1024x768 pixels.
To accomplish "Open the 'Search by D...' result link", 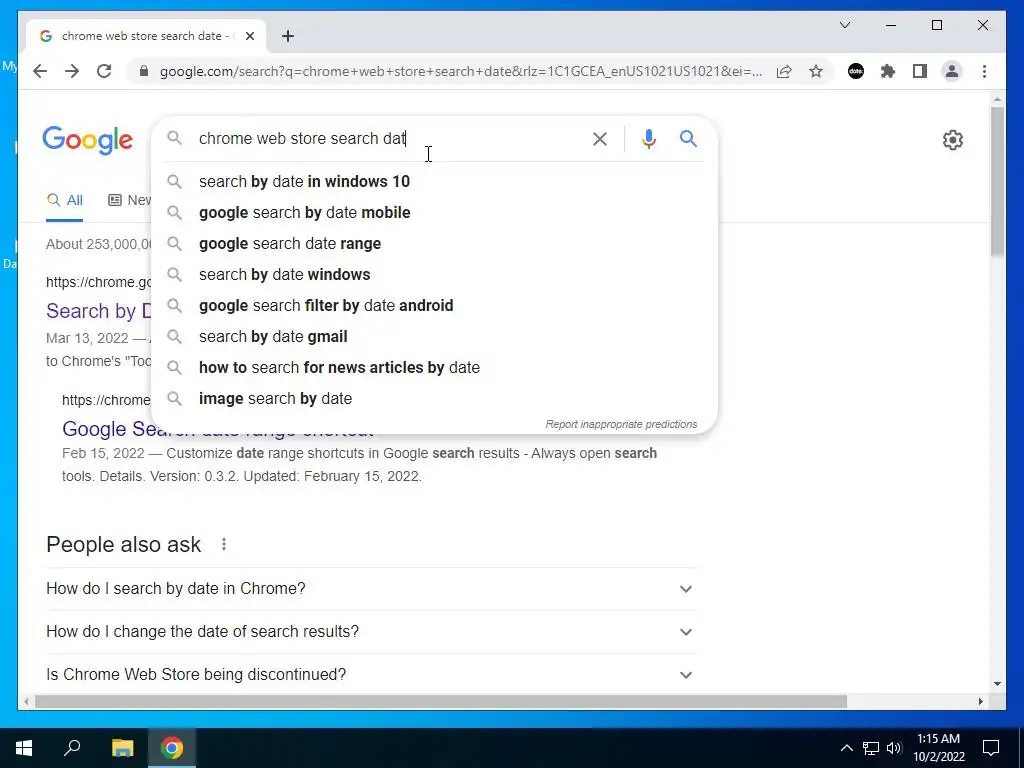I will 98,311.
